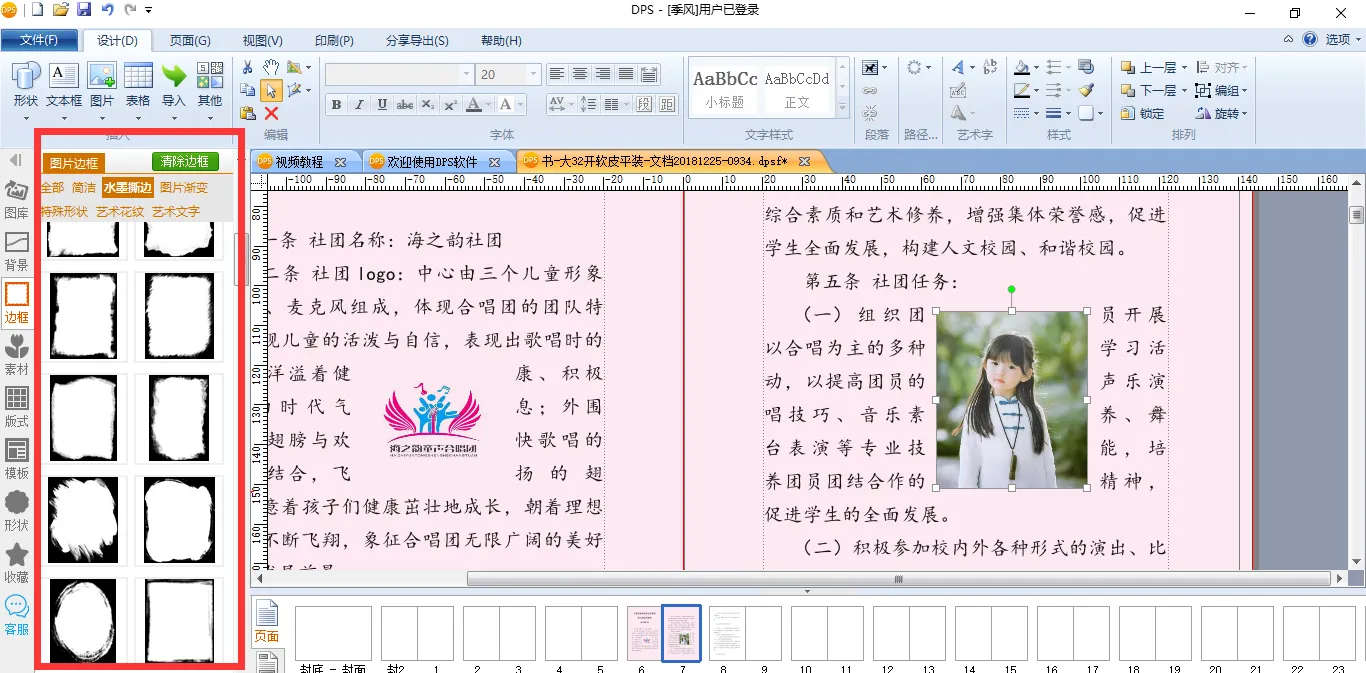Open the 背景 background sidebar panel
Screen dimensions: 1366x673
click(16, 250)
